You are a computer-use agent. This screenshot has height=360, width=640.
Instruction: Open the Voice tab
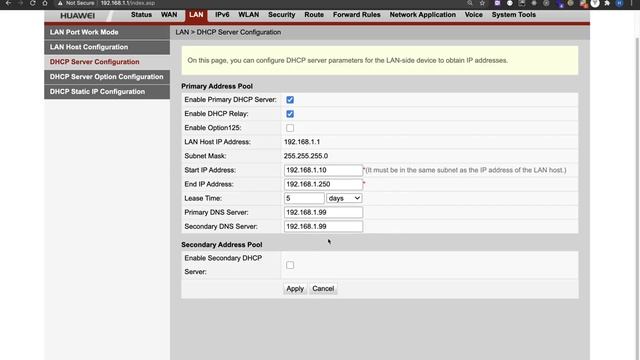point(473,15)
